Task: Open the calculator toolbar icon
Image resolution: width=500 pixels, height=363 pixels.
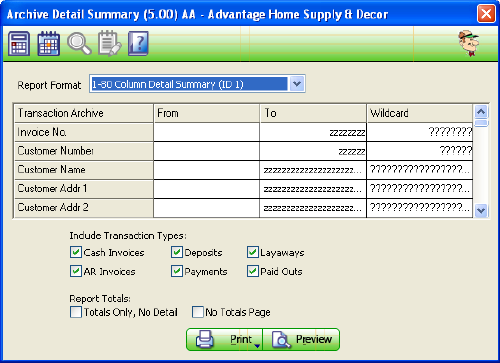Action: pyautogui.click(x=19, y=44)
